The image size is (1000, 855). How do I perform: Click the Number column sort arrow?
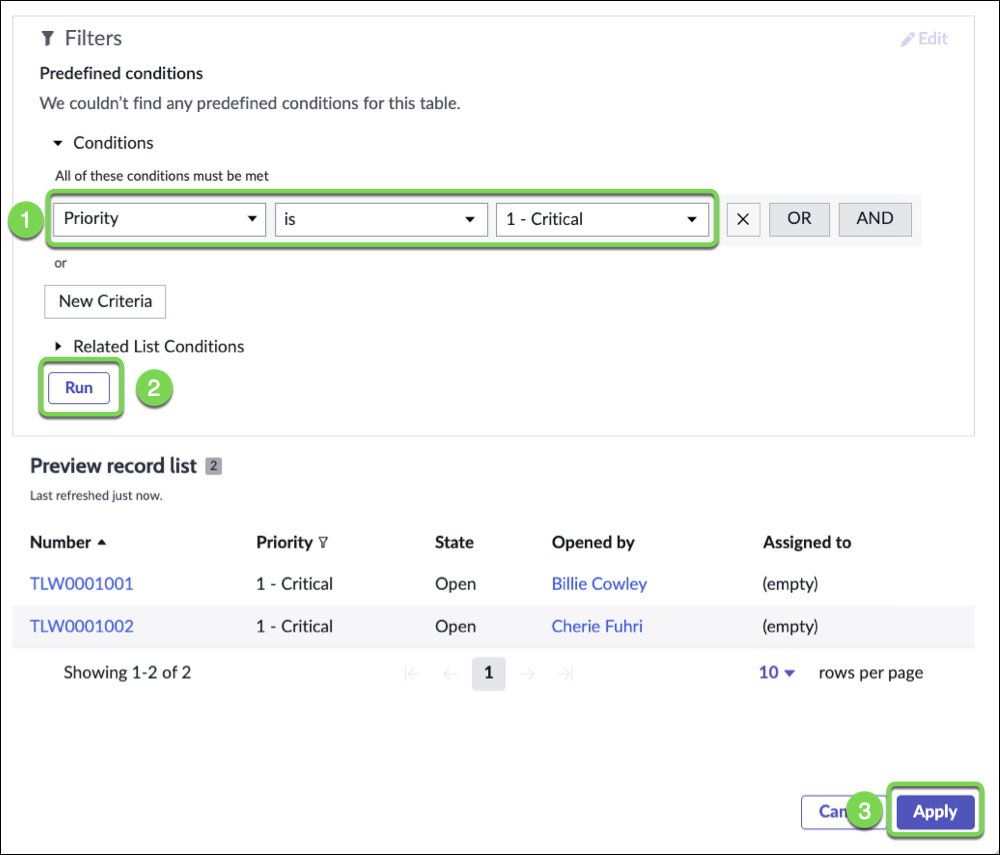101,543
